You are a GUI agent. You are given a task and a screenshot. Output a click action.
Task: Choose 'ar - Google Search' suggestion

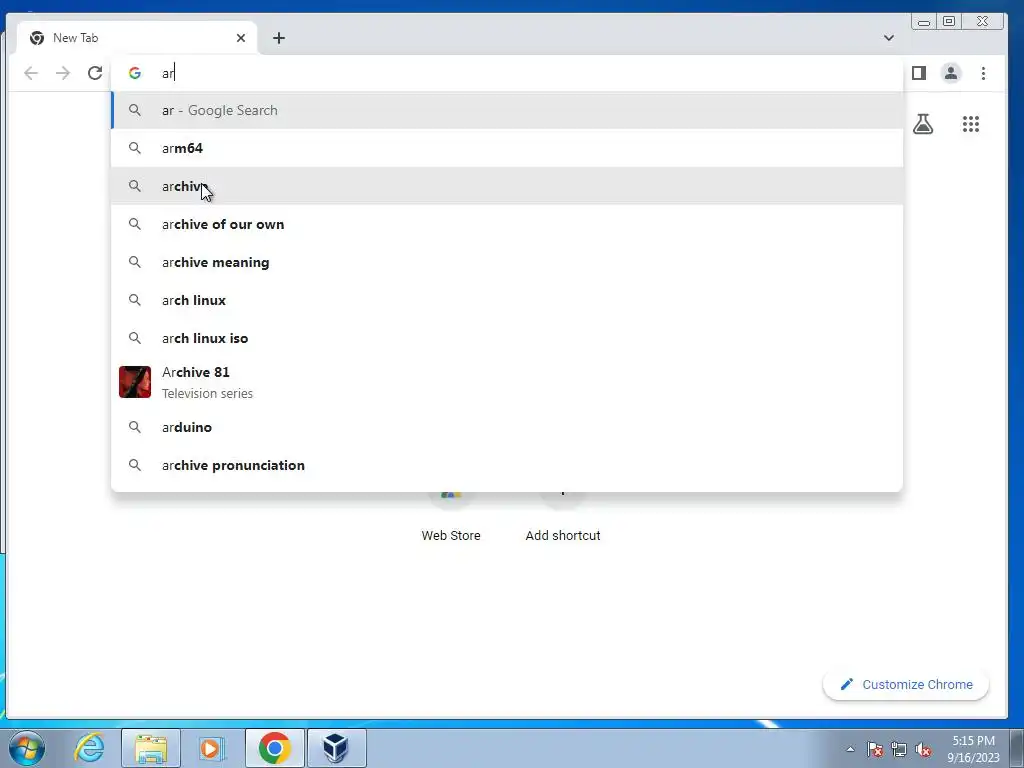click(x=507, y=110)
